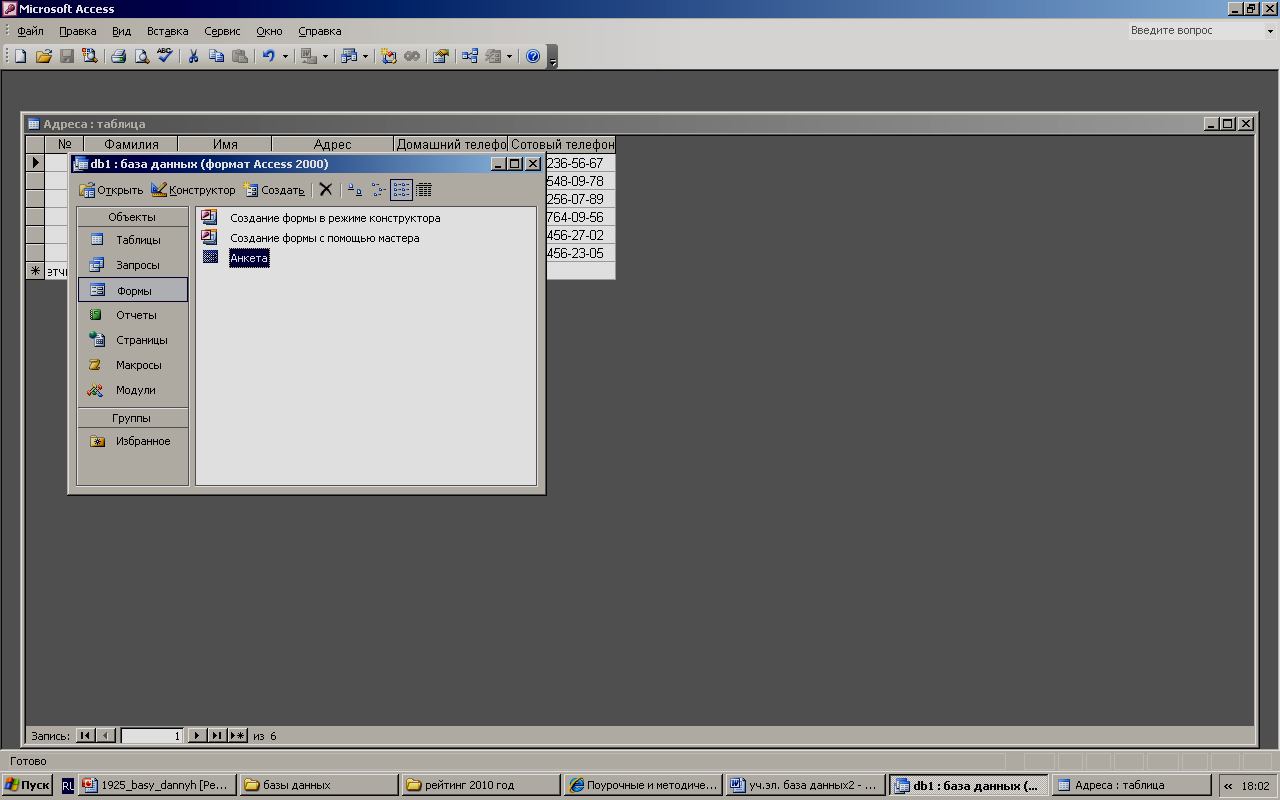Select Отчеты in the Objects pane
This screenshot has width=1280, height=800.
pyautogui.click(x=132, y=315)
